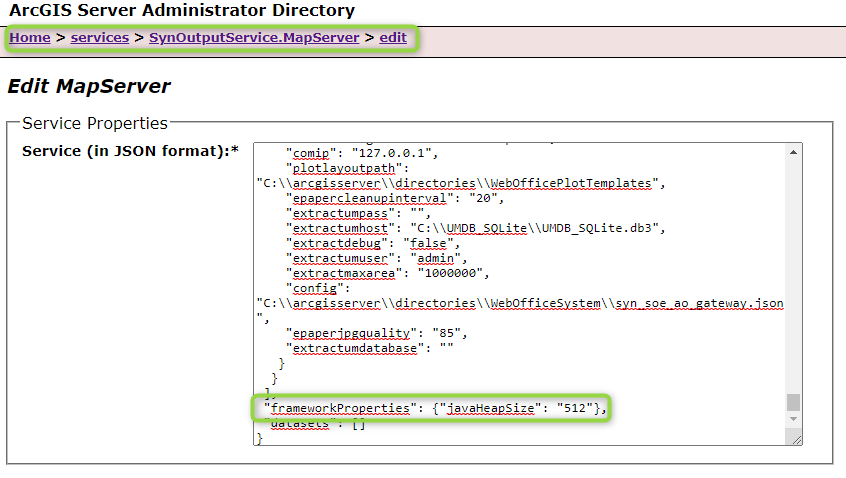Click the "frameworkProperties" key in JSON

338,408
